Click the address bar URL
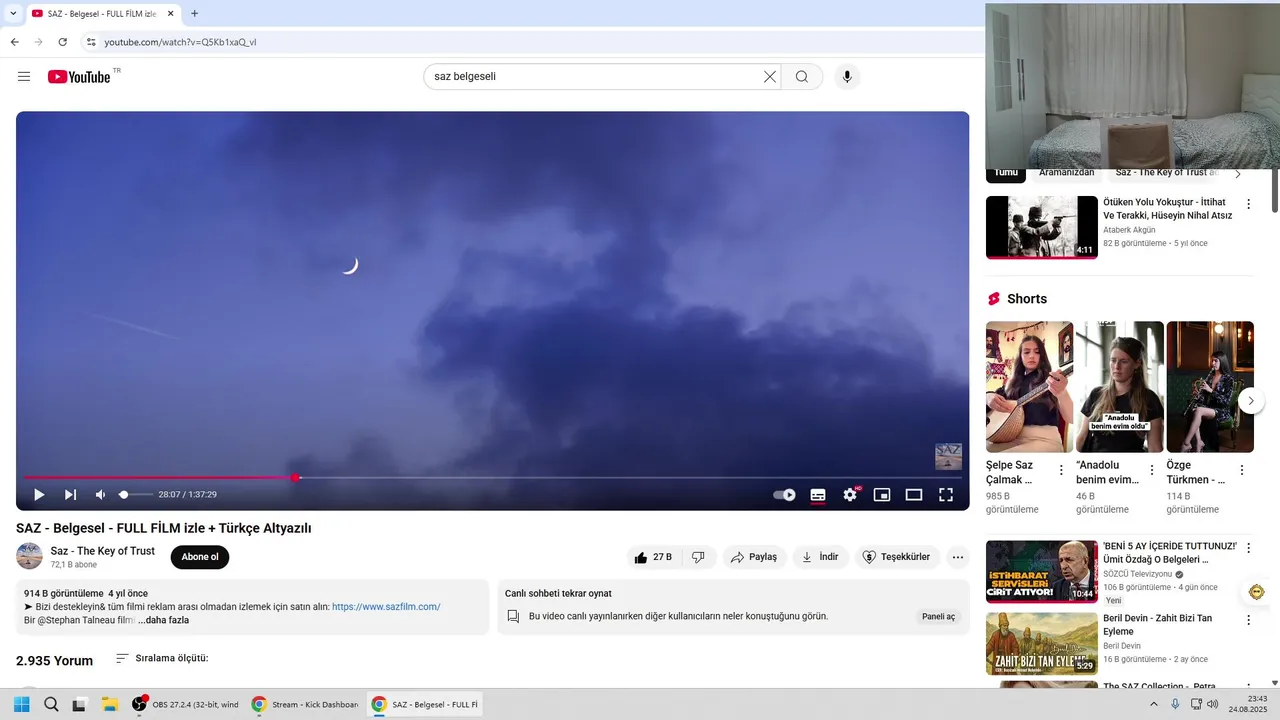The image size is (1280, 720). click(180, 42)
